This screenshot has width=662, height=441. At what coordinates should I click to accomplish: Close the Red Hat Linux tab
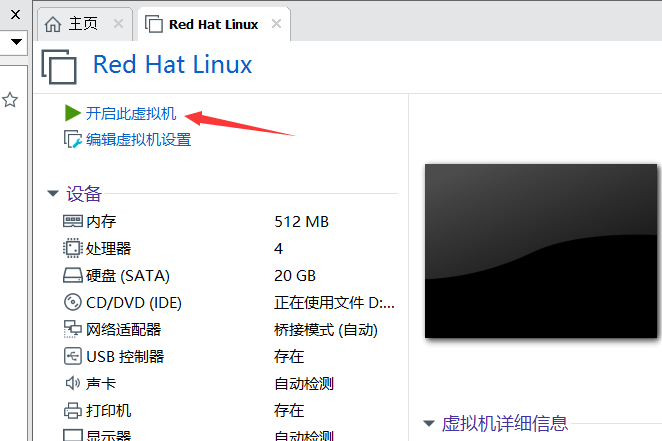pos(277,24)
